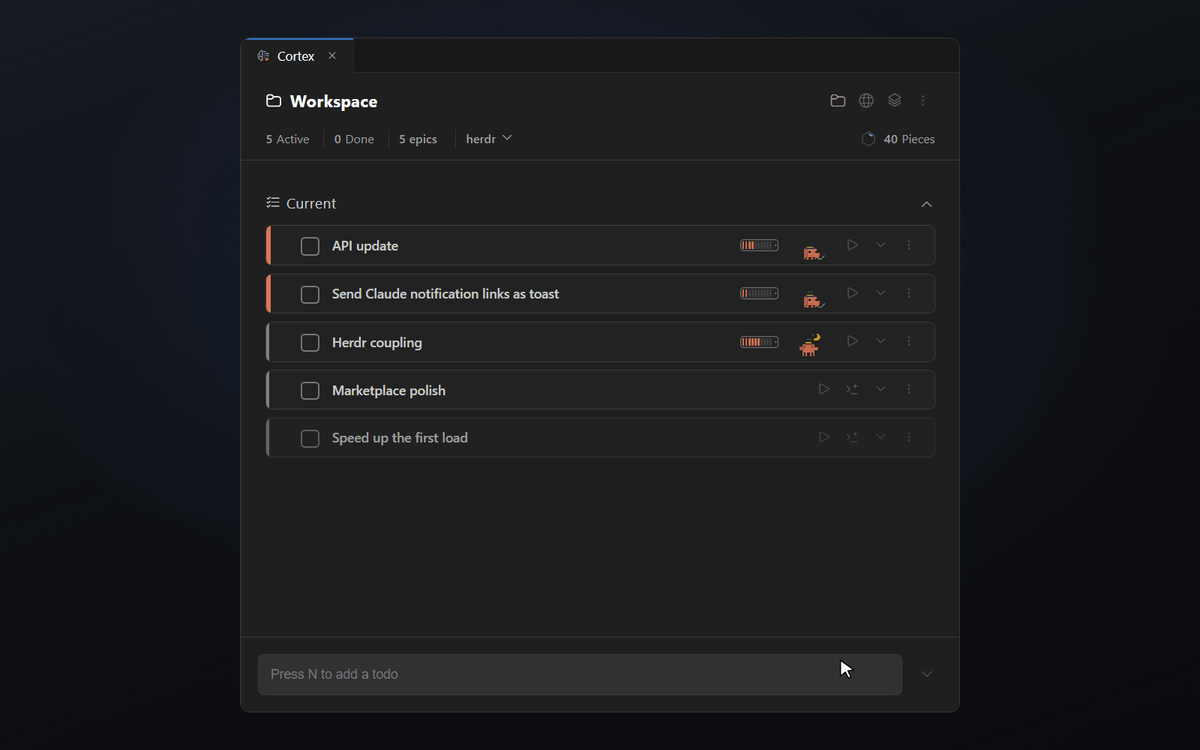Open Send Claude notification links as toast title
Image resolution: width=1200 pixels, height=750 pixels.
click(x=445, y=294)
